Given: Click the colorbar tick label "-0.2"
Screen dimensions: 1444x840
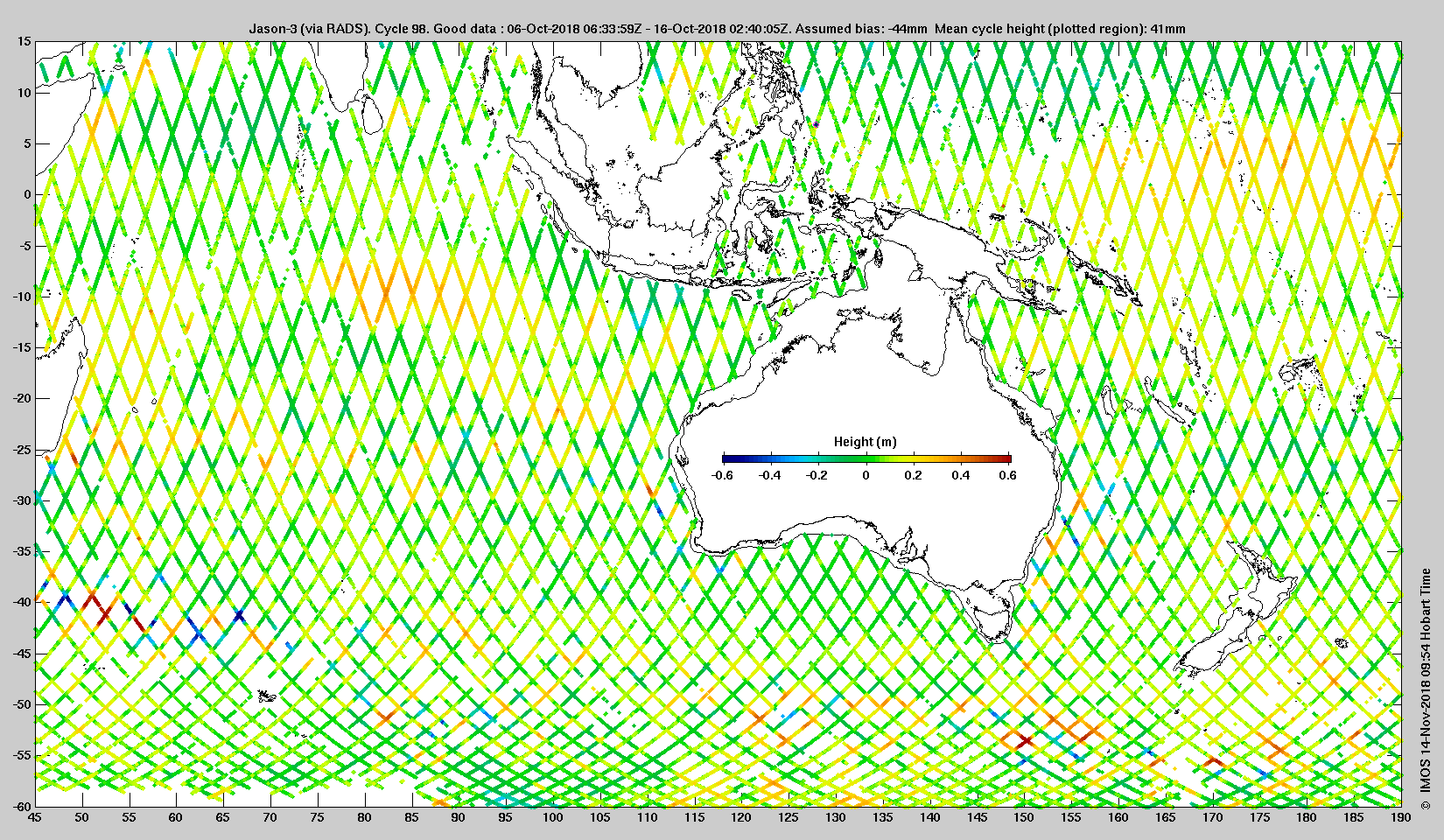Looking at the screenshot, I should 817,475.
